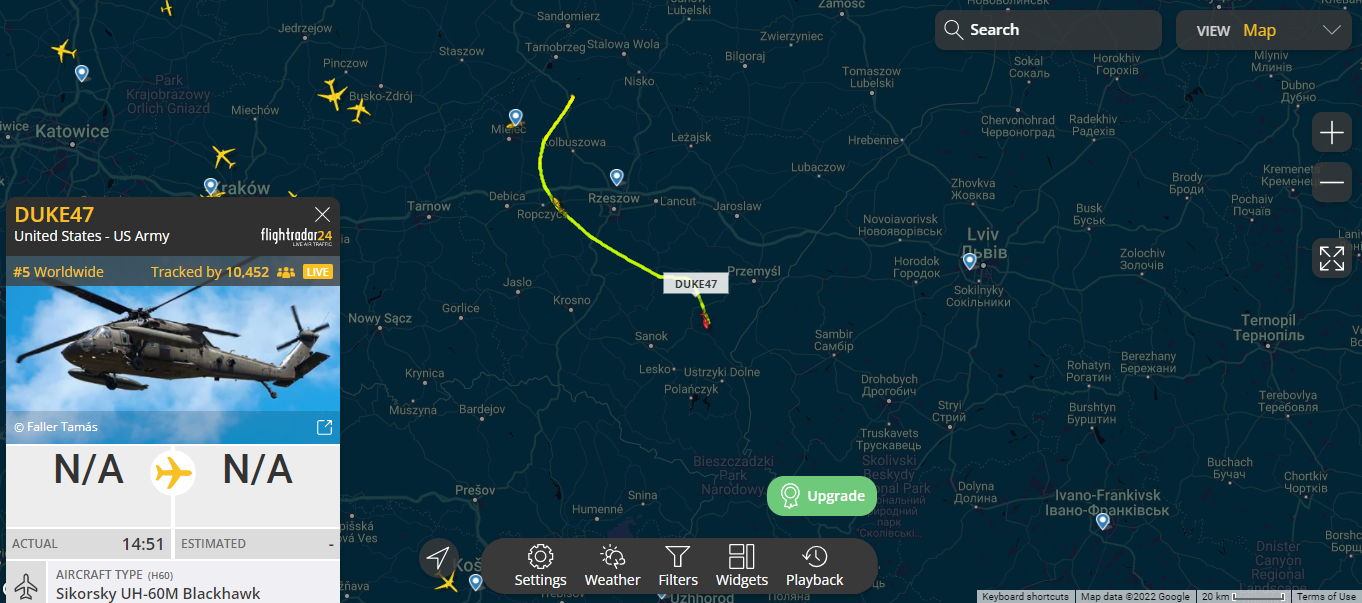
Task: Open Terms of Use link
Action: (1326, 597)
